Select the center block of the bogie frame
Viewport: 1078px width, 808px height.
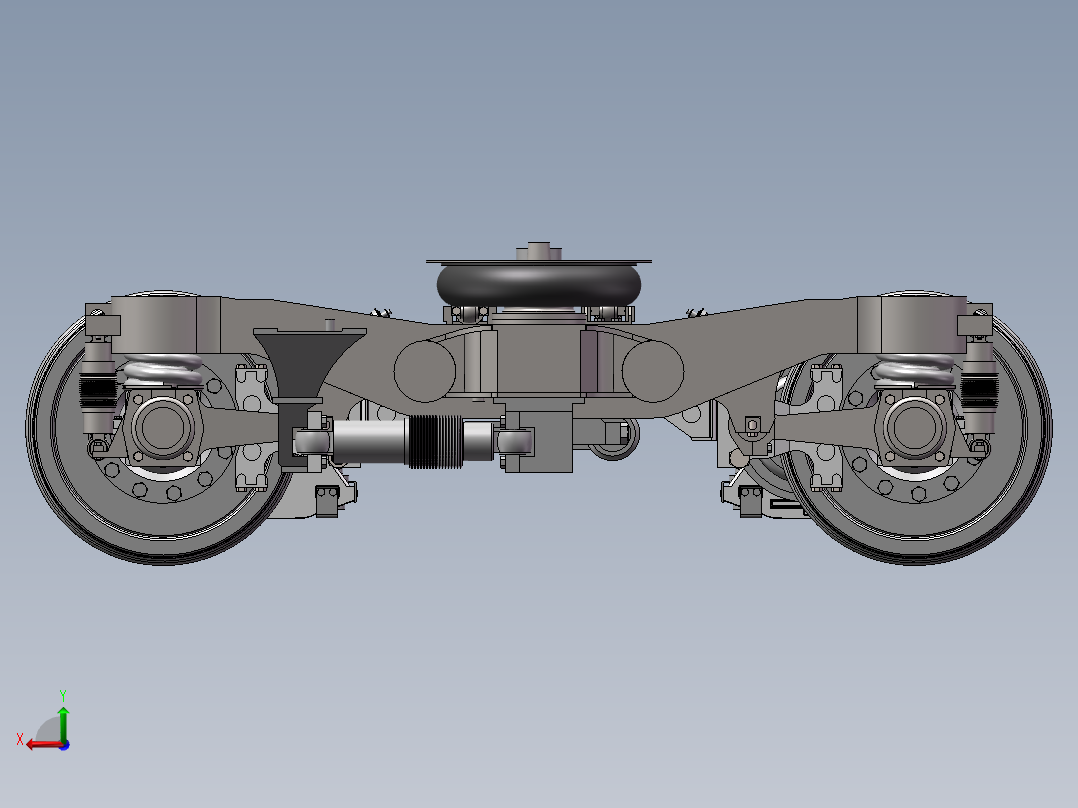pyautogui.click(x=538, y=360)
